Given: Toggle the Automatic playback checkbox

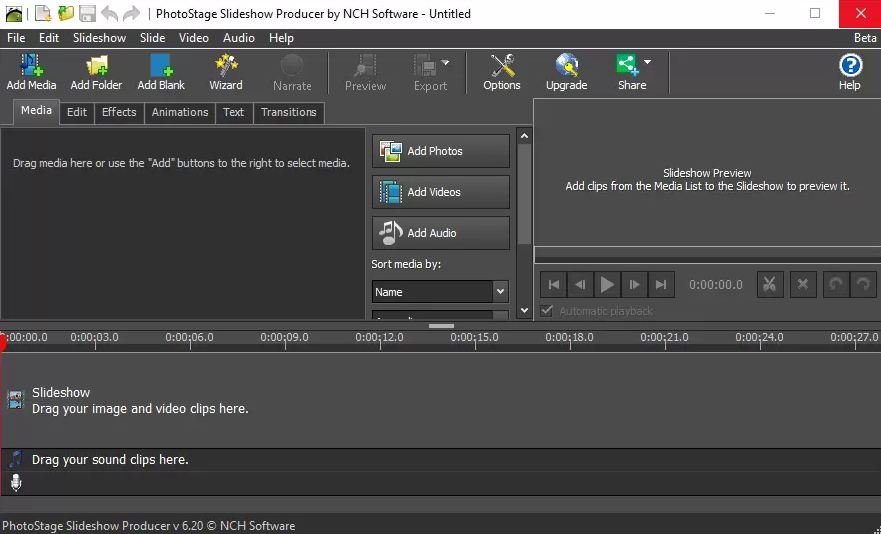Looking at the screenshot, I should tap(547, 310).
